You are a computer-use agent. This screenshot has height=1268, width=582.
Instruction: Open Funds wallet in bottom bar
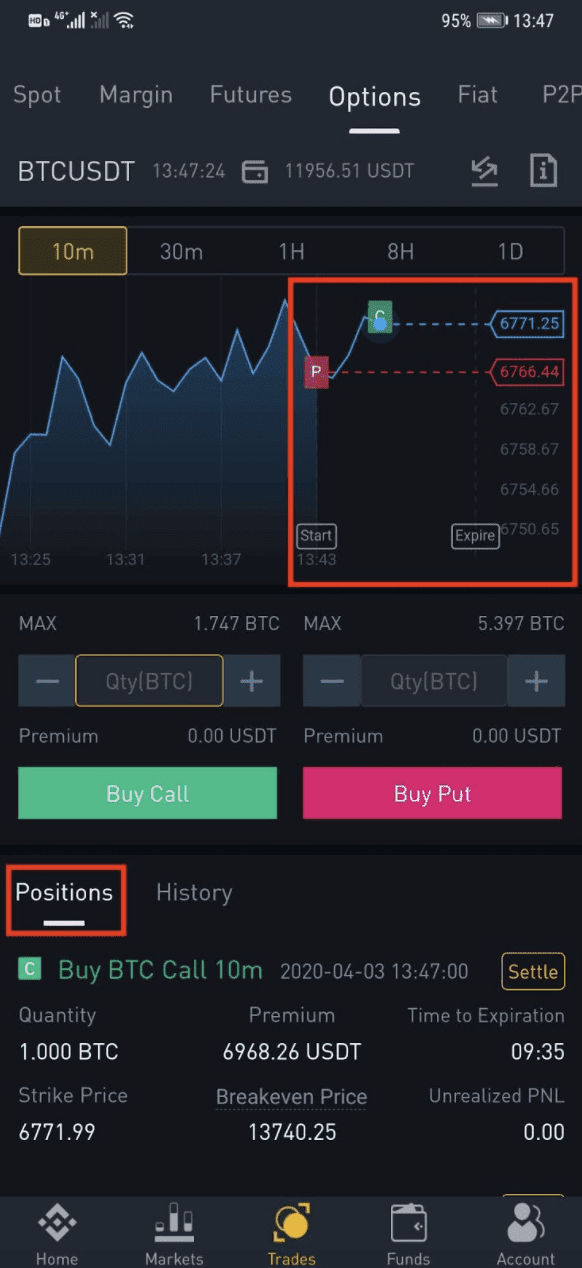(x=408, y=1233)
